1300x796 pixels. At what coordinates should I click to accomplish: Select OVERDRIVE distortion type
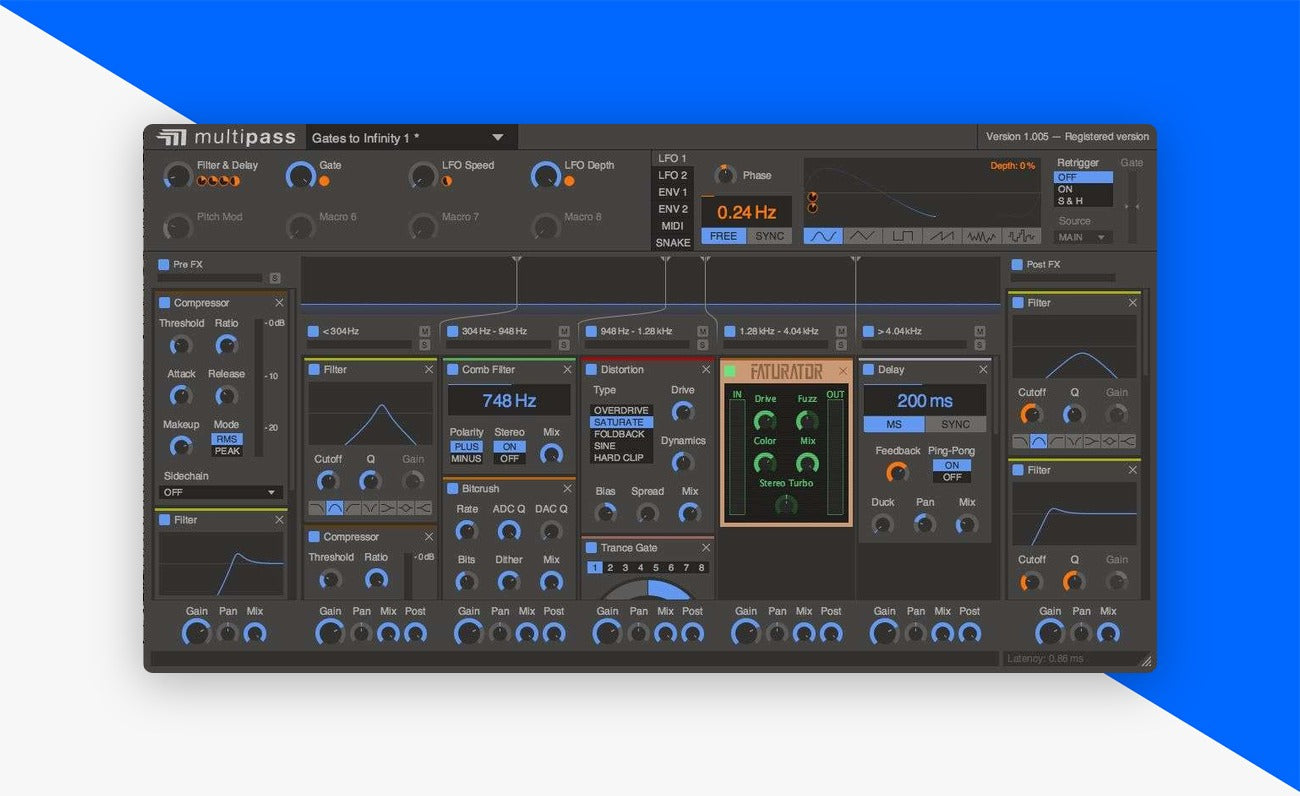click(x=621, y=411)
